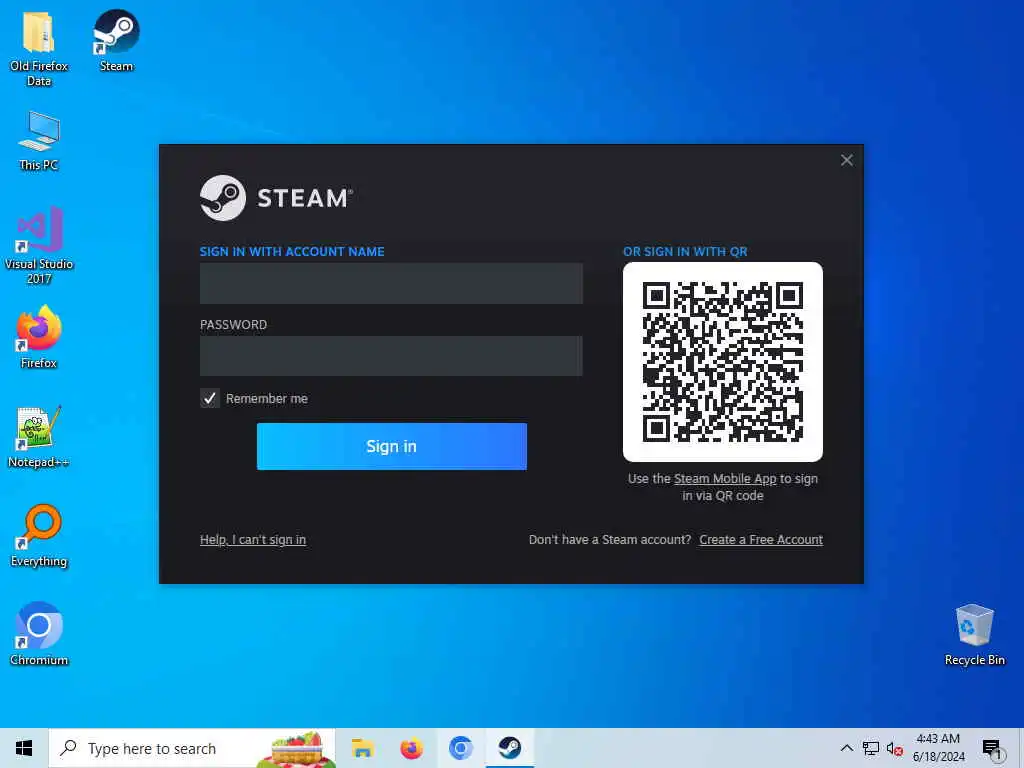Open File Explorer from the taskbar
The image size is (1024, 768).
click(x=362, y=748)
